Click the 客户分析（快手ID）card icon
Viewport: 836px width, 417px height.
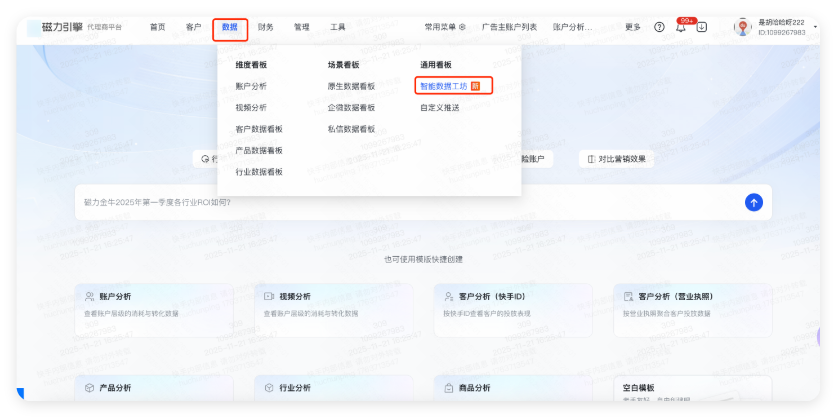tap(449, 296)
